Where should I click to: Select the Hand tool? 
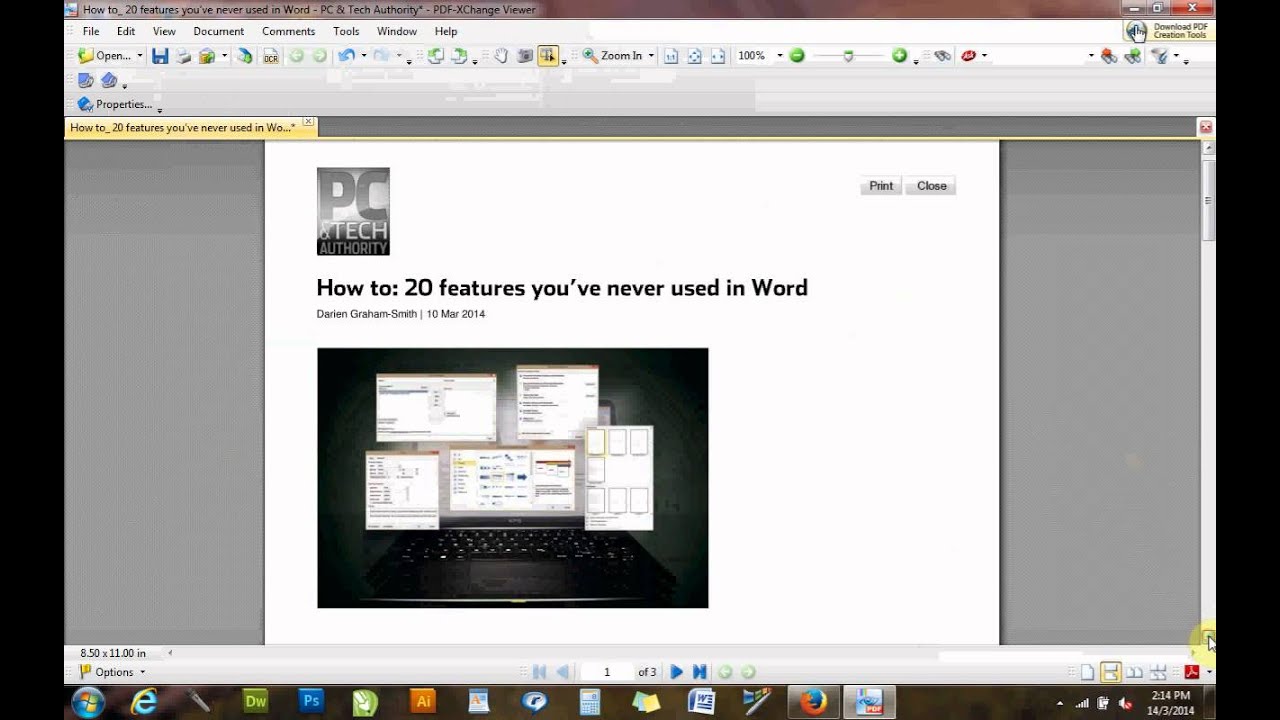tap(501, 56)
